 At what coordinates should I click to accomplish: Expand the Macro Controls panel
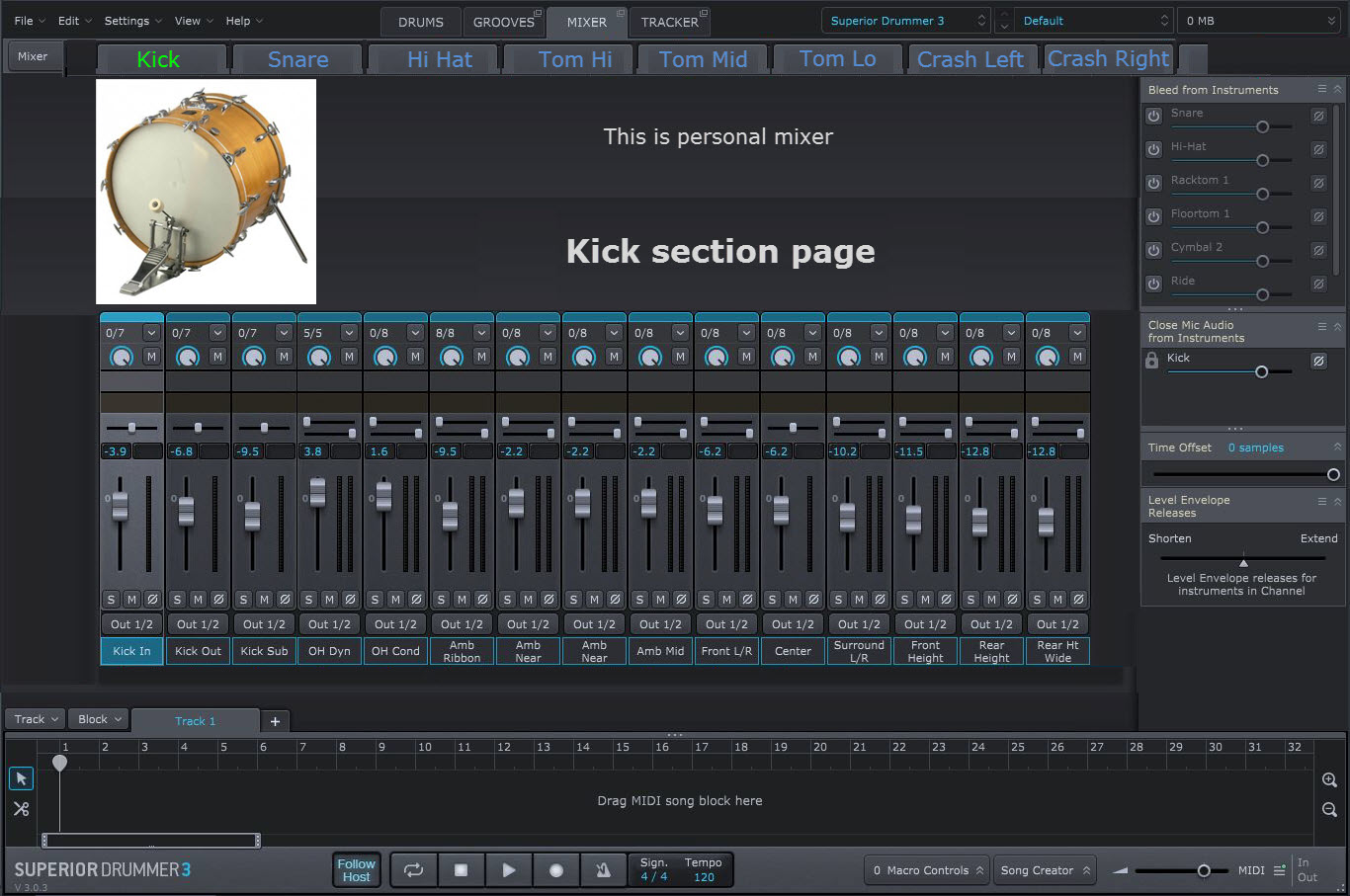coord(927,870)
